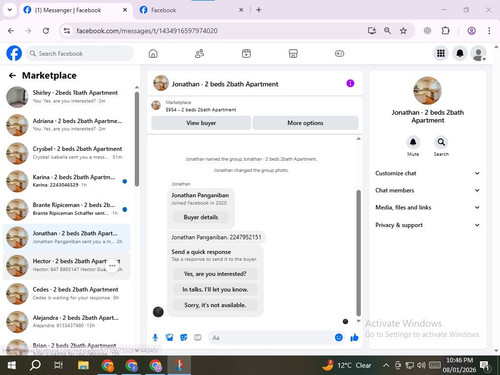Open the tab search dropdown arrow
This screenshot has width=500, height=375.
coord(10,10)
